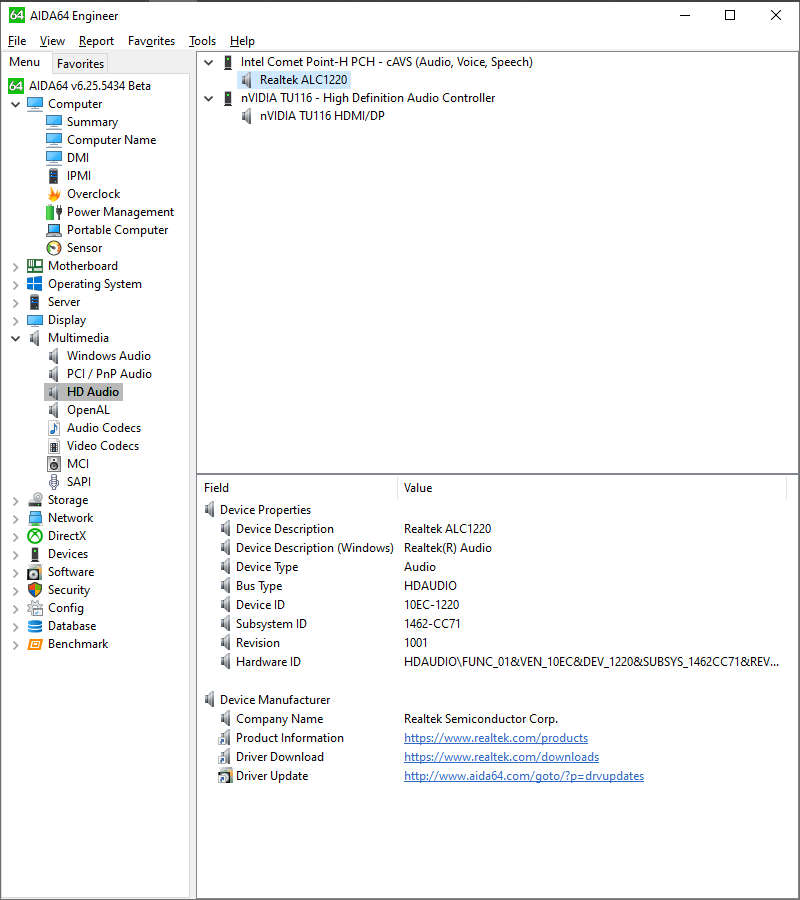Select PCI / PnP Audio item

tap(109, 374)
